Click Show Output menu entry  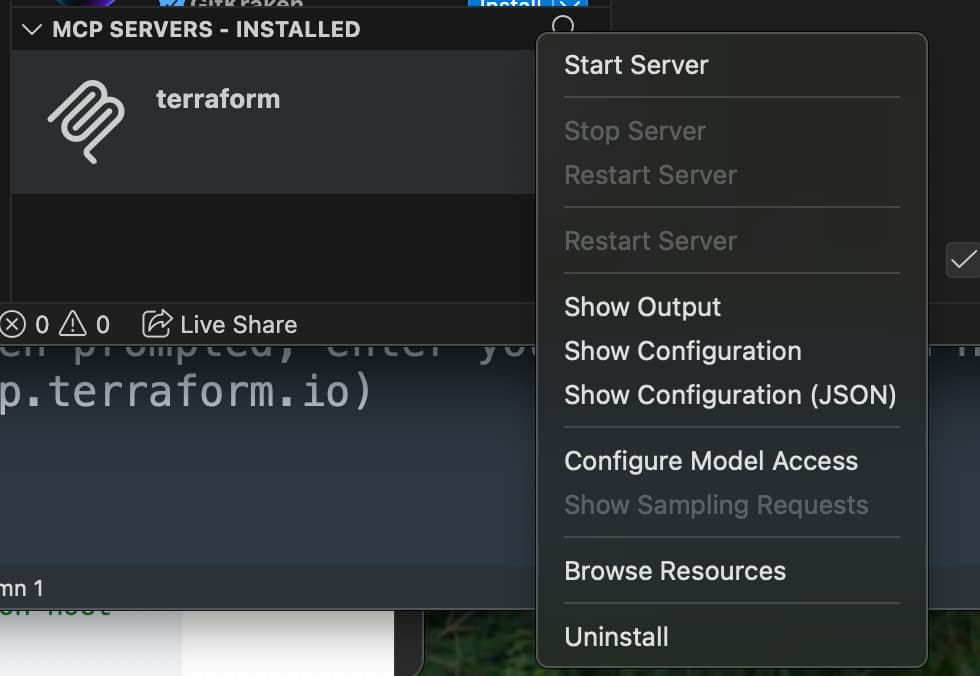[642, 307]
